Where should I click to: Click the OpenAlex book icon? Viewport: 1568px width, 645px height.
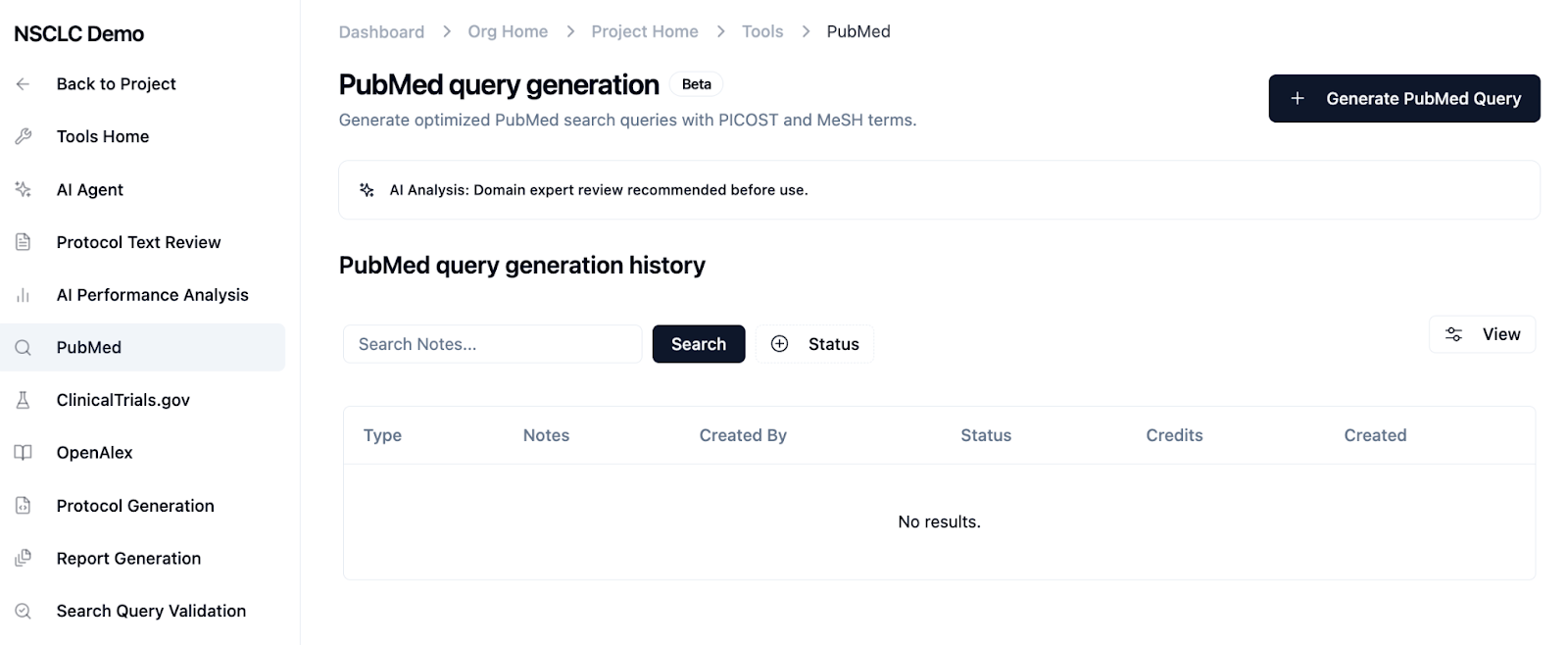pyautogui.click(x=24, y=453)
